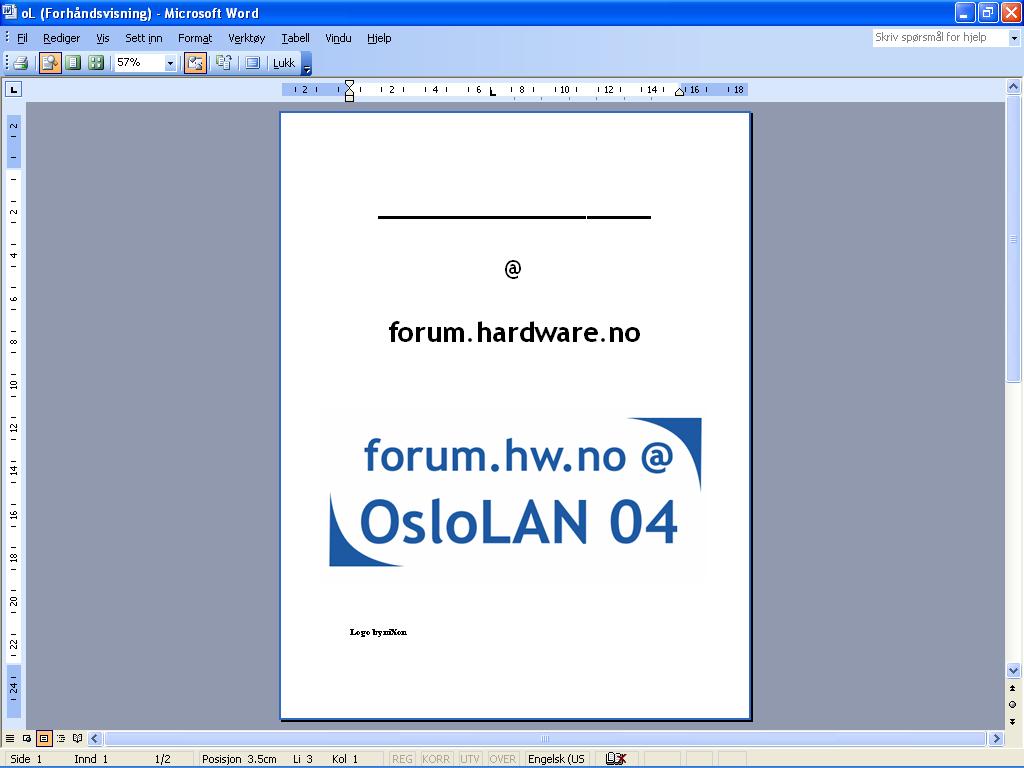Viewport: 1024px width, 768px height.
Task: Click the spelling status book icon
Action: tap(616, 759)
